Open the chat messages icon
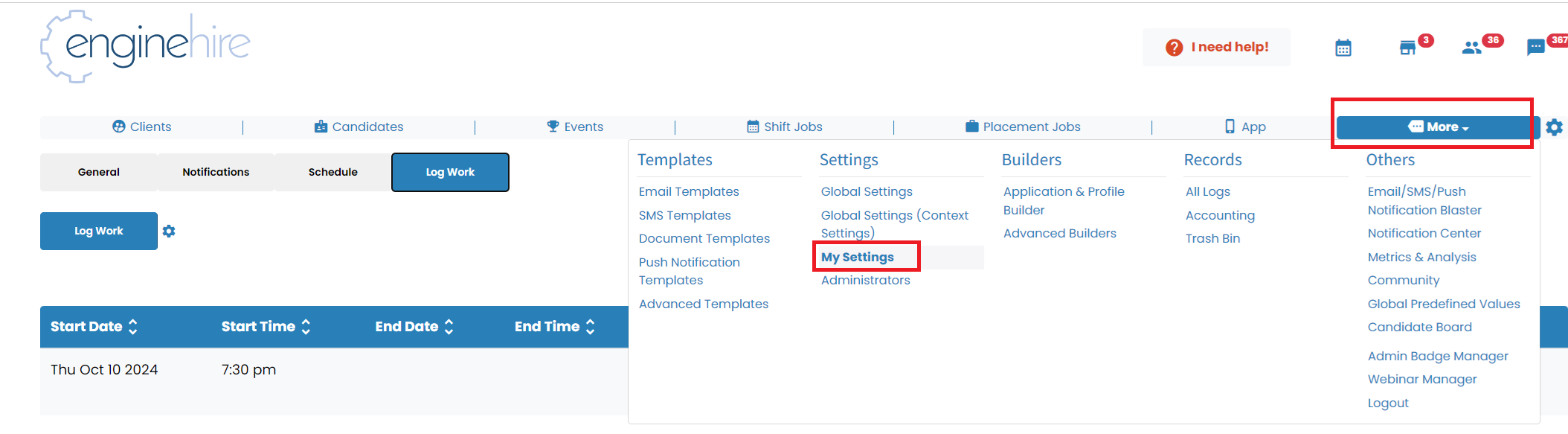1568x434 pixels. coord(1535,48)
